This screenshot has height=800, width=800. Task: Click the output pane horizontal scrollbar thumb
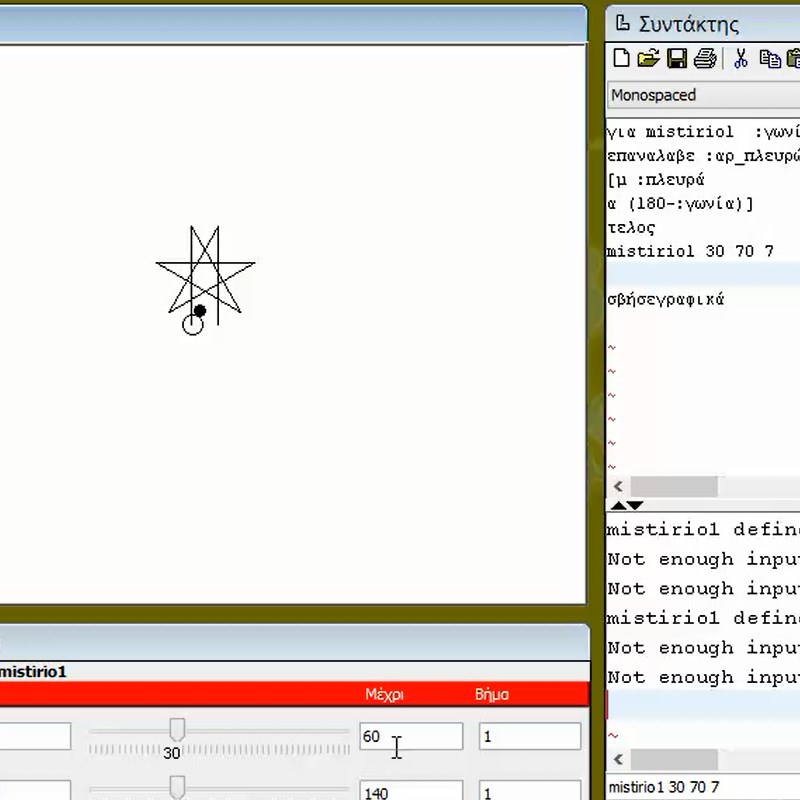674,760
